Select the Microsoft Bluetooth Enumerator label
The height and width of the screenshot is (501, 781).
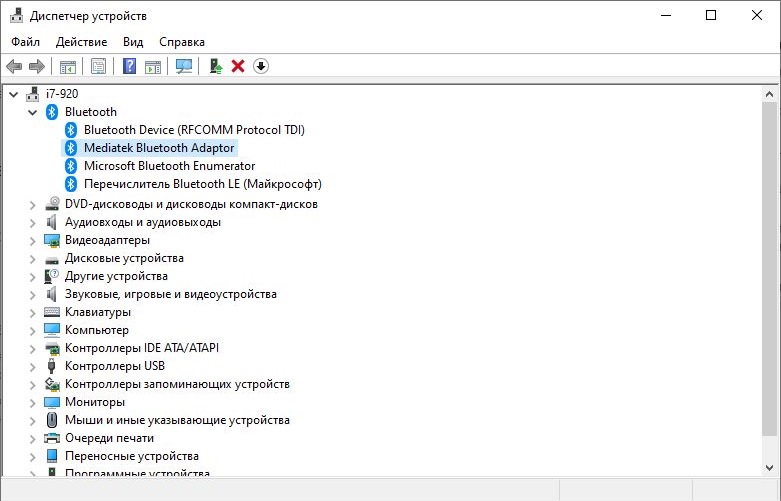[x=169, y=166]
